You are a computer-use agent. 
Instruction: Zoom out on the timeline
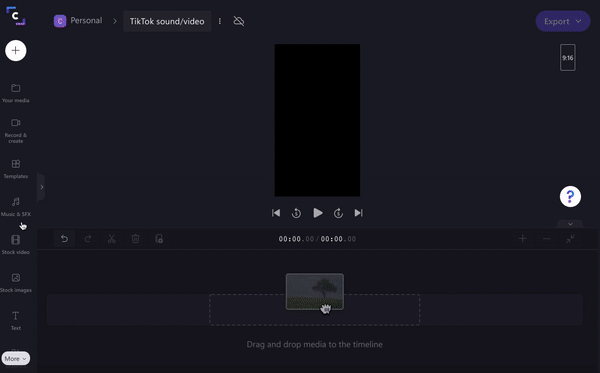[x=546, y=239]
